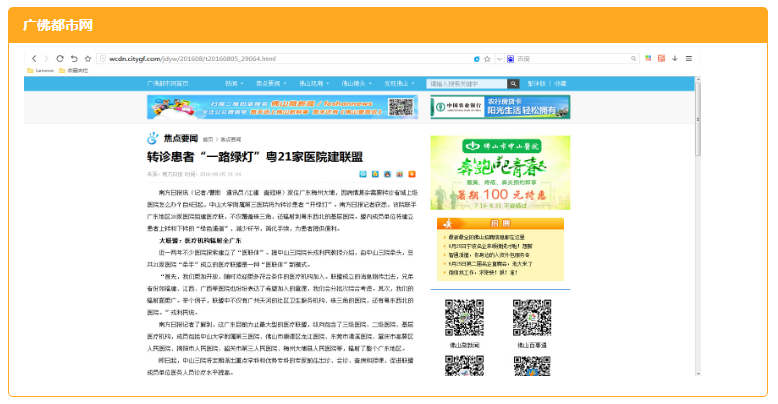778x404 pixels.
Task: Click the QQ penguin share icon
Action: pos(388,174)
